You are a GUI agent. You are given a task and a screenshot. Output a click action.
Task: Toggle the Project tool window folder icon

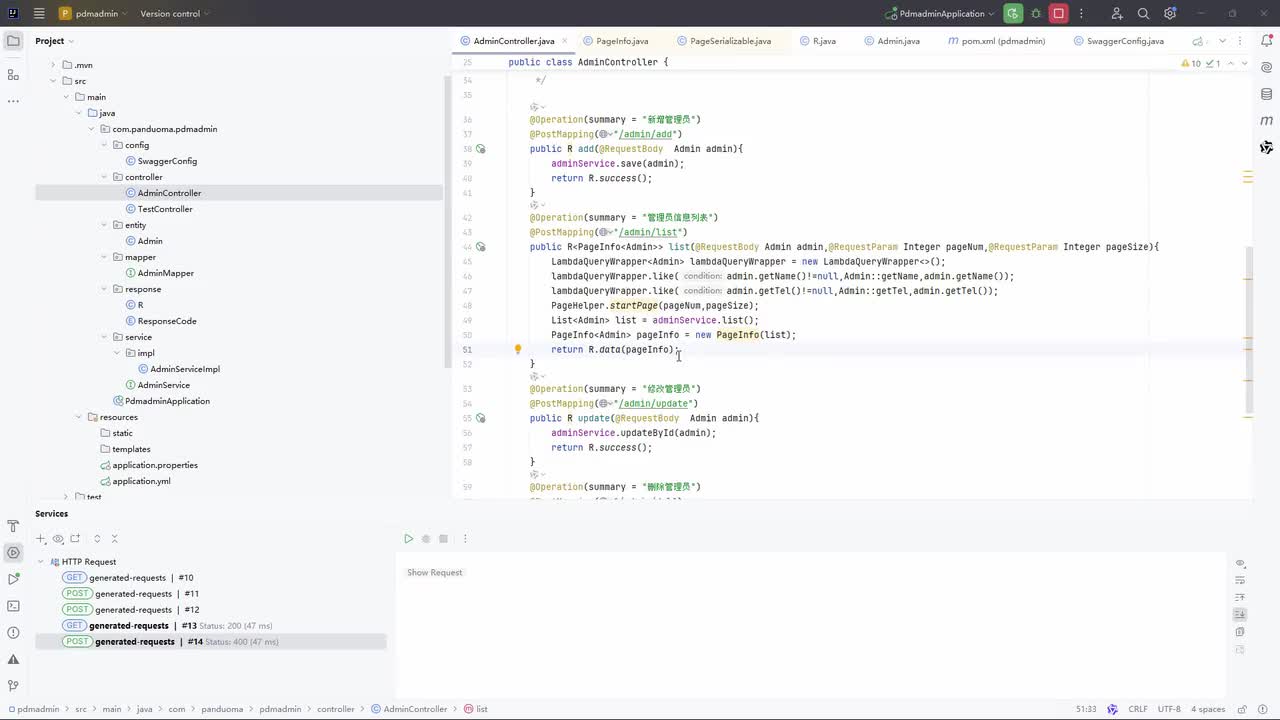pos(13,41)
